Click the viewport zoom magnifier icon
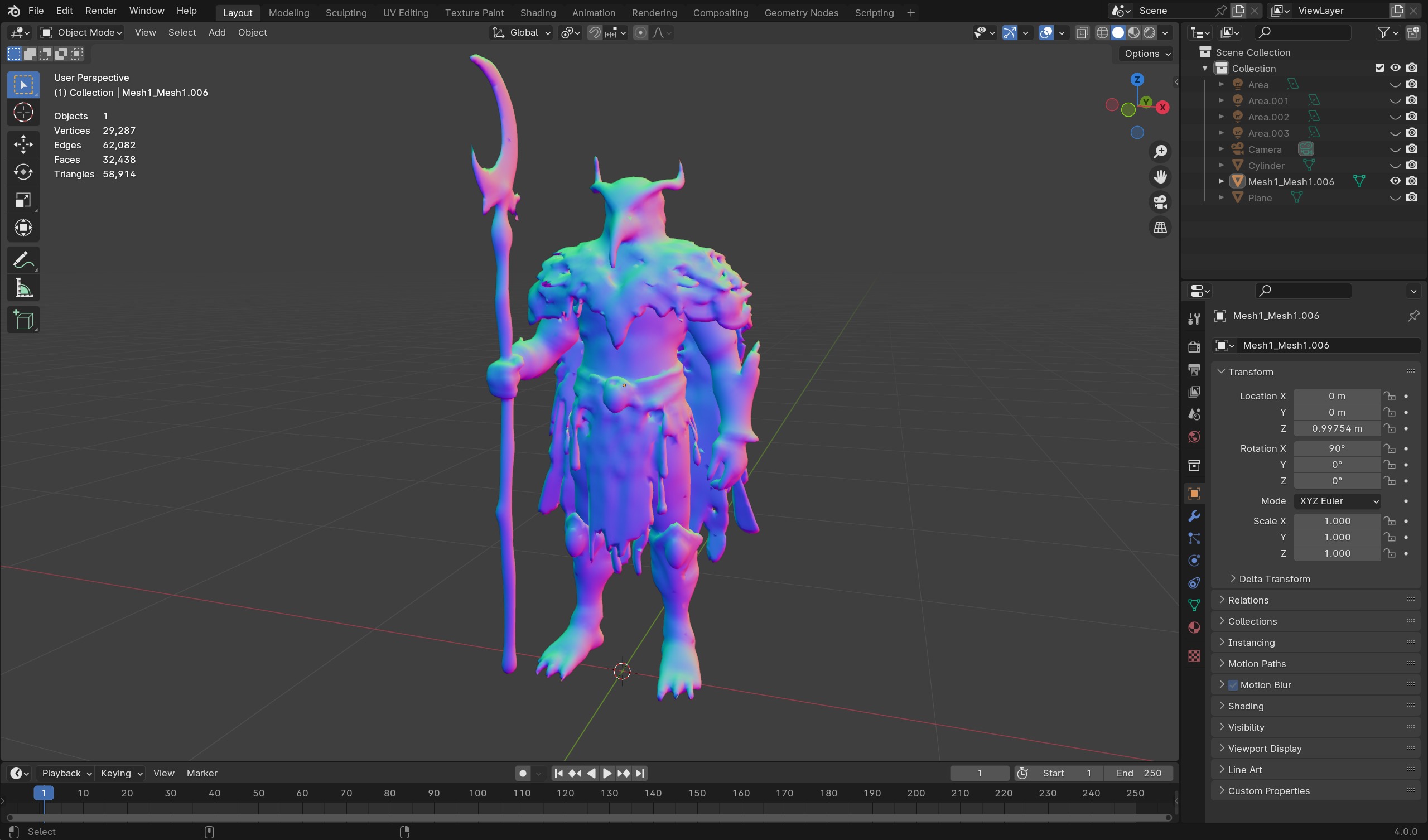Screen dimensions: 1428x840 click(1160, 151)
